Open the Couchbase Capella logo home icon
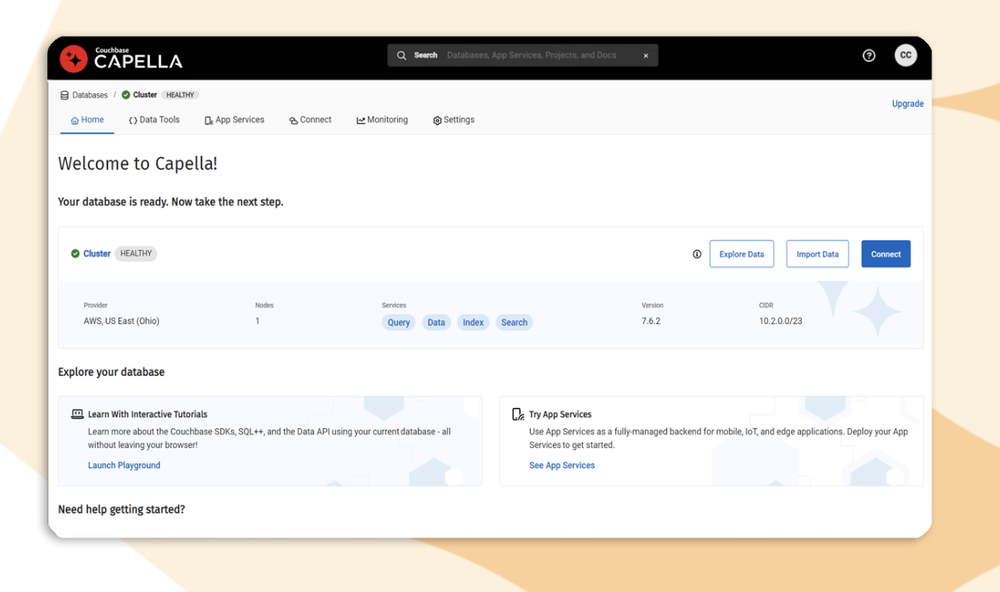The image size is (1000, 592). 72,57
